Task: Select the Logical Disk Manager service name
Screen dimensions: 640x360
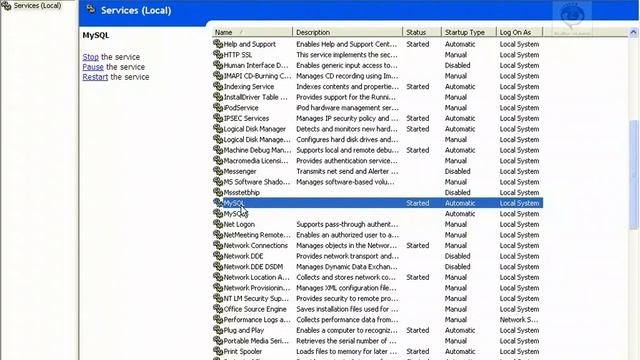Action: point(255,129)
